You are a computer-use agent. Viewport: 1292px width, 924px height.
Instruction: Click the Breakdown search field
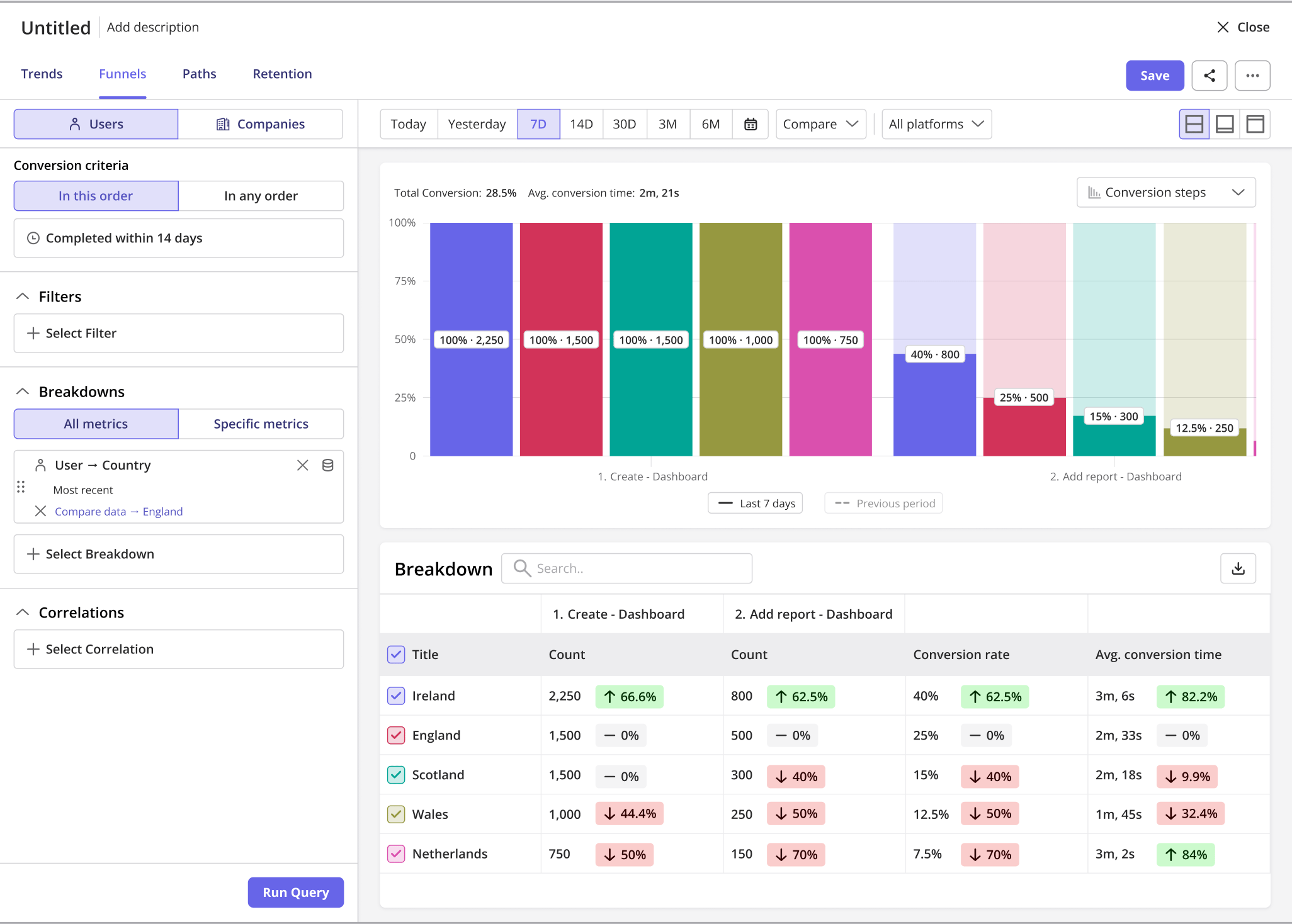coord(627,568)
